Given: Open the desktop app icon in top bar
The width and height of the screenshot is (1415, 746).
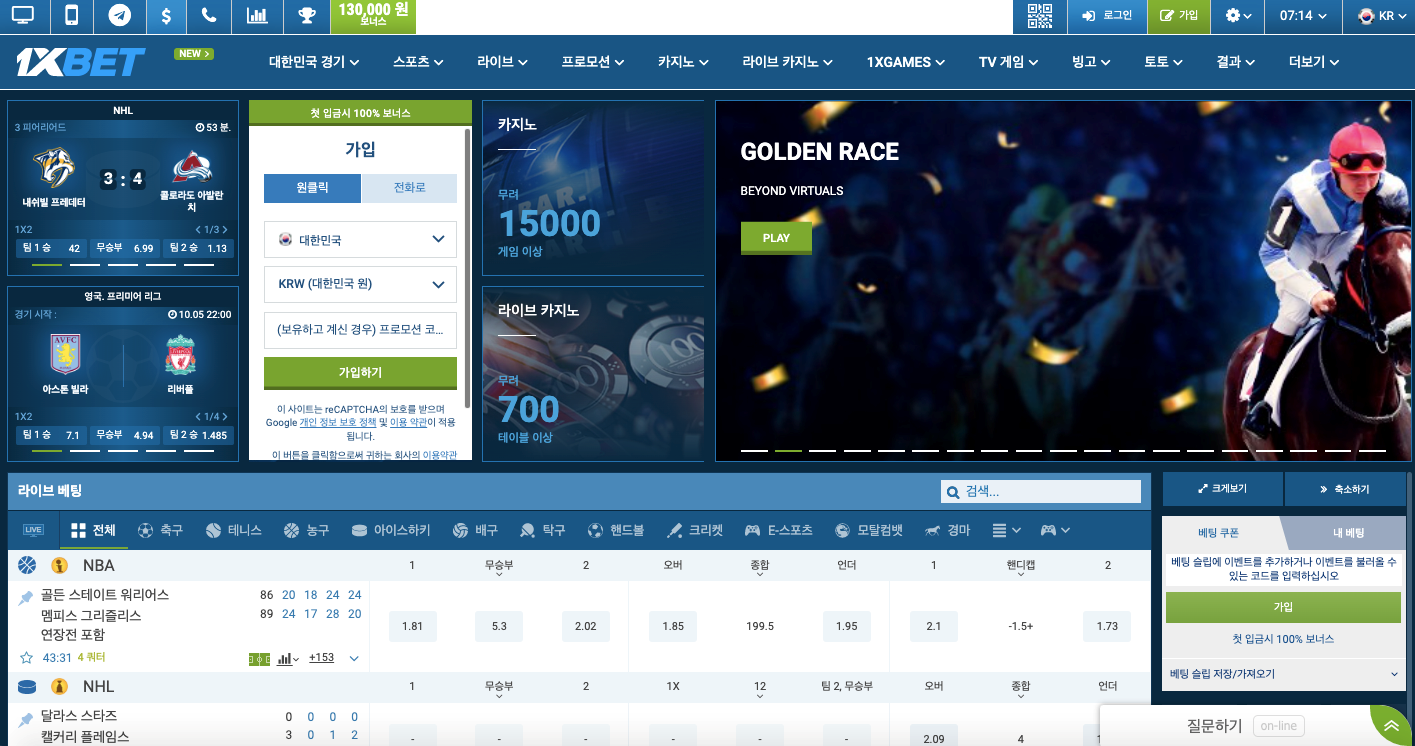Looking at the screenshot, I should [x=23, y=16].
